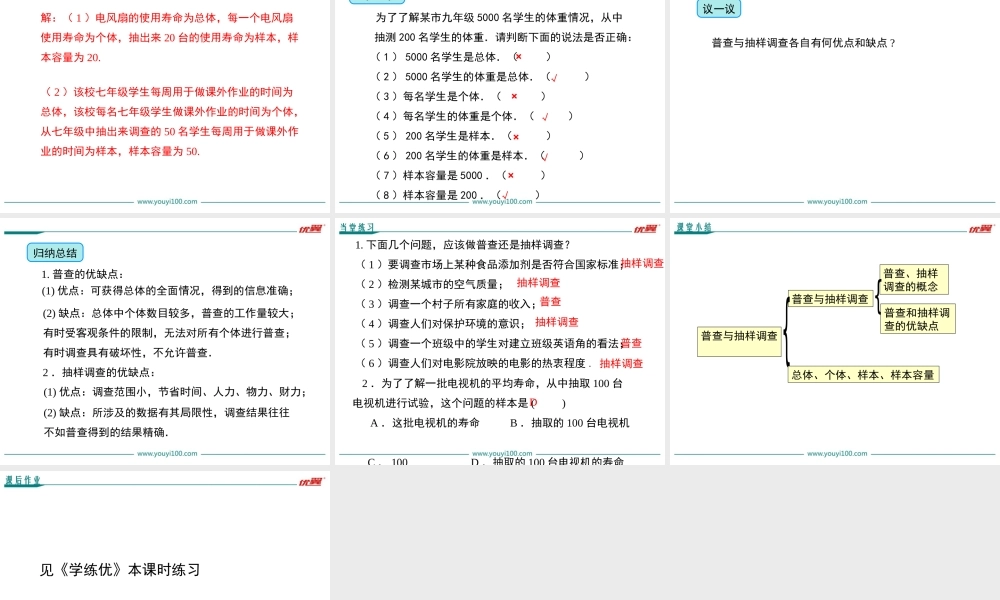The image size is (1000, 600).
Task: Select the 普查和抽样调查的优缺点 mind map box
Action: [x=917, y=319]
